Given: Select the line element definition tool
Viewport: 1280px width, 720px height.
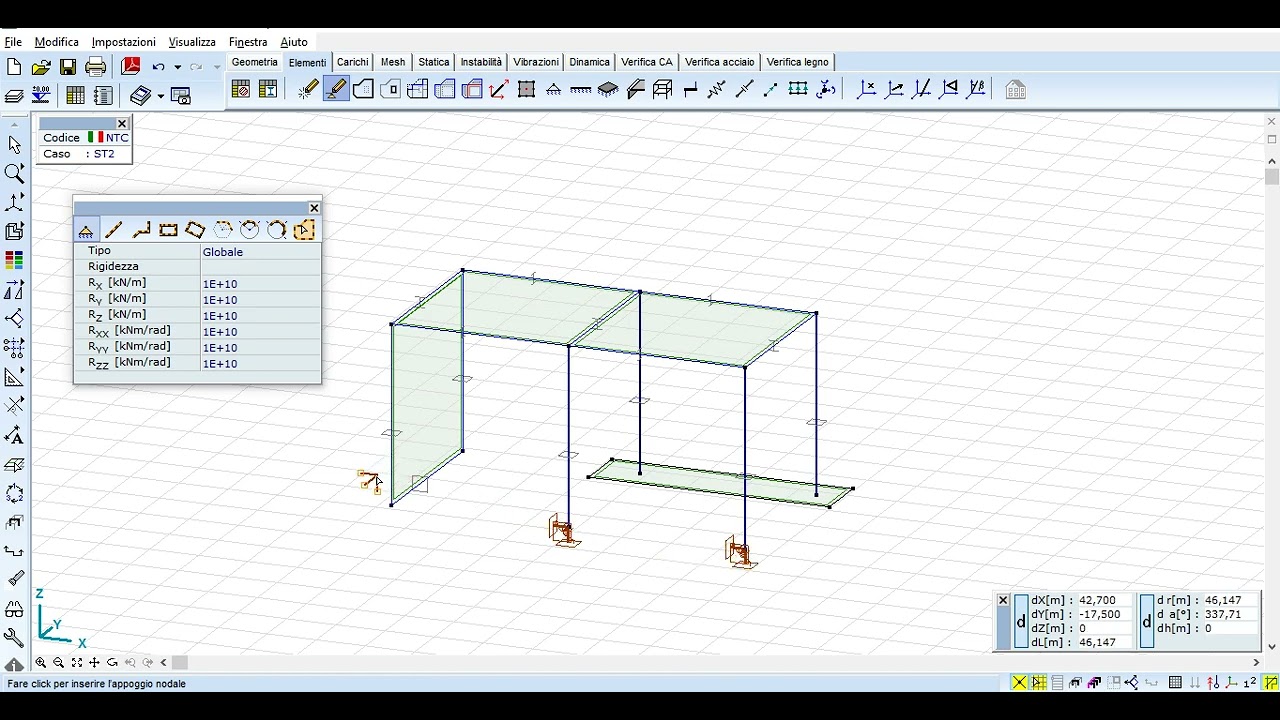Looking at the screenshot, I should (308, 90).
